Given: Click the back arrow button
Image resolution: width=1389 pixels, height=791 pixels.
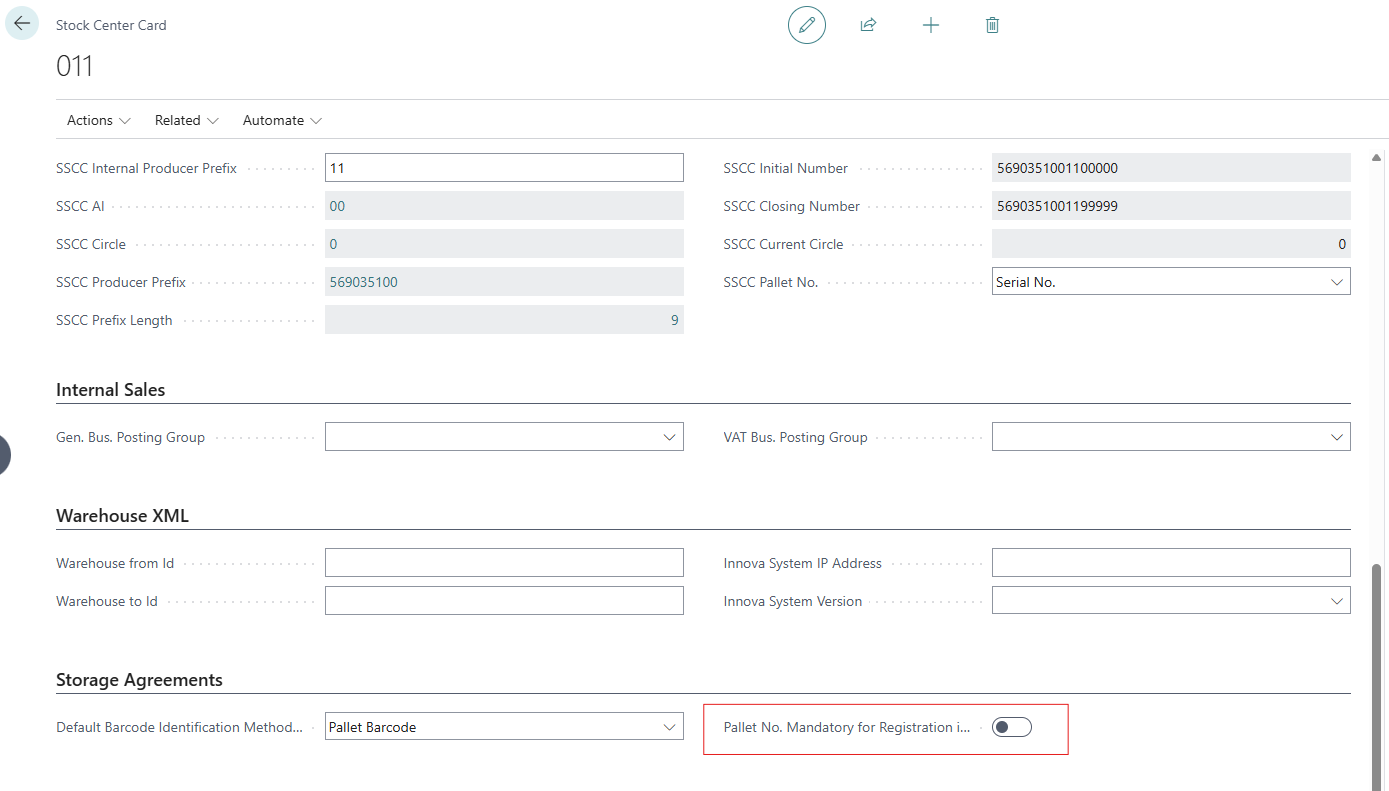Looking at the screenshot, I should point(22,24).
